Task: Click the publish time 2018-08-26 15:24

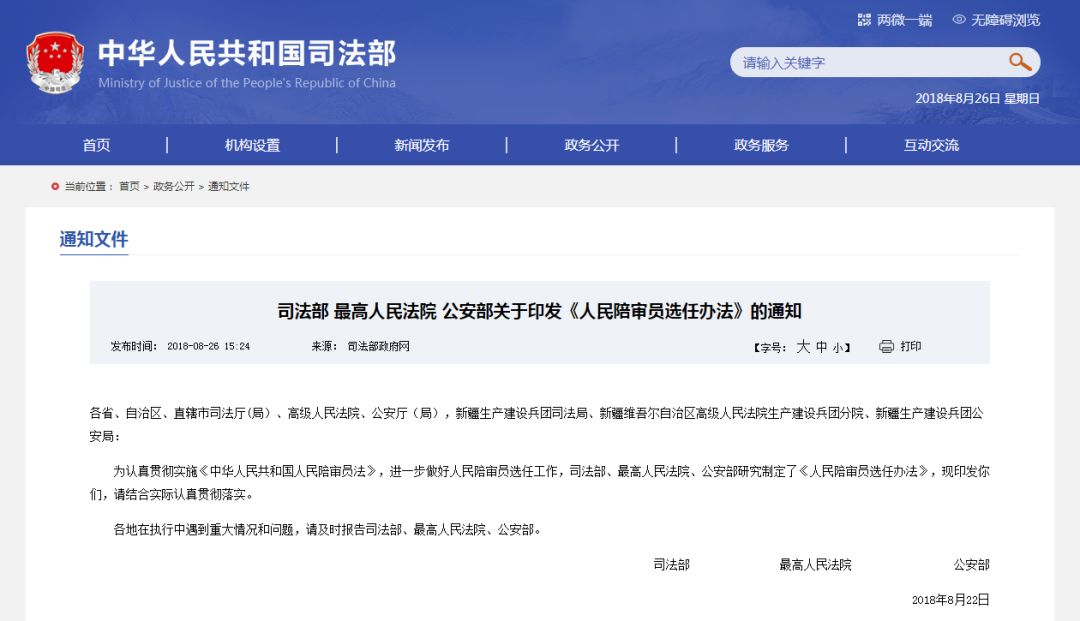Action: click(x=208, y=346)
